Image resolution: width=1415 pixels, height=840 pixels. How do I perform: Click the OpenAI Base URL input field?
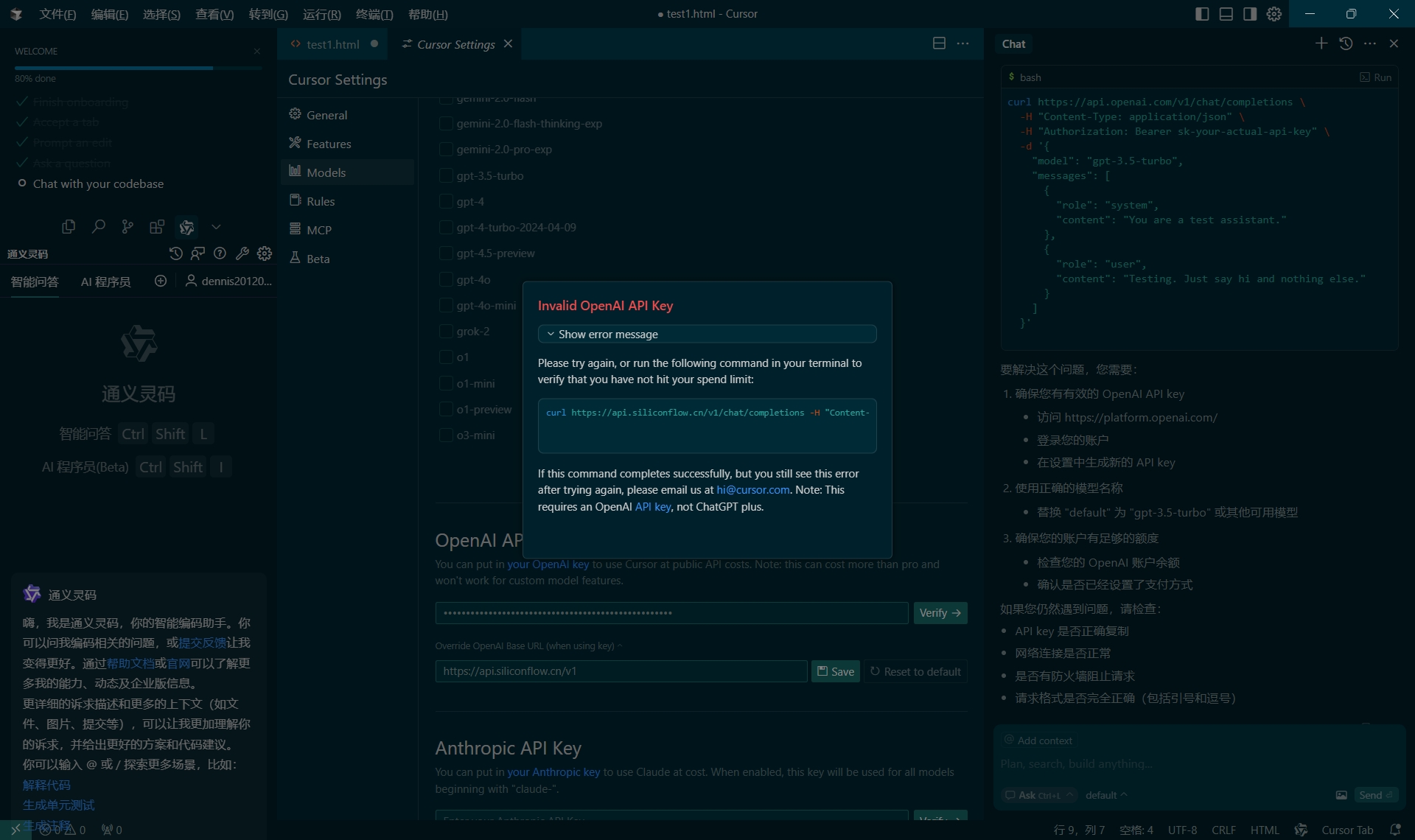point(621,671)
